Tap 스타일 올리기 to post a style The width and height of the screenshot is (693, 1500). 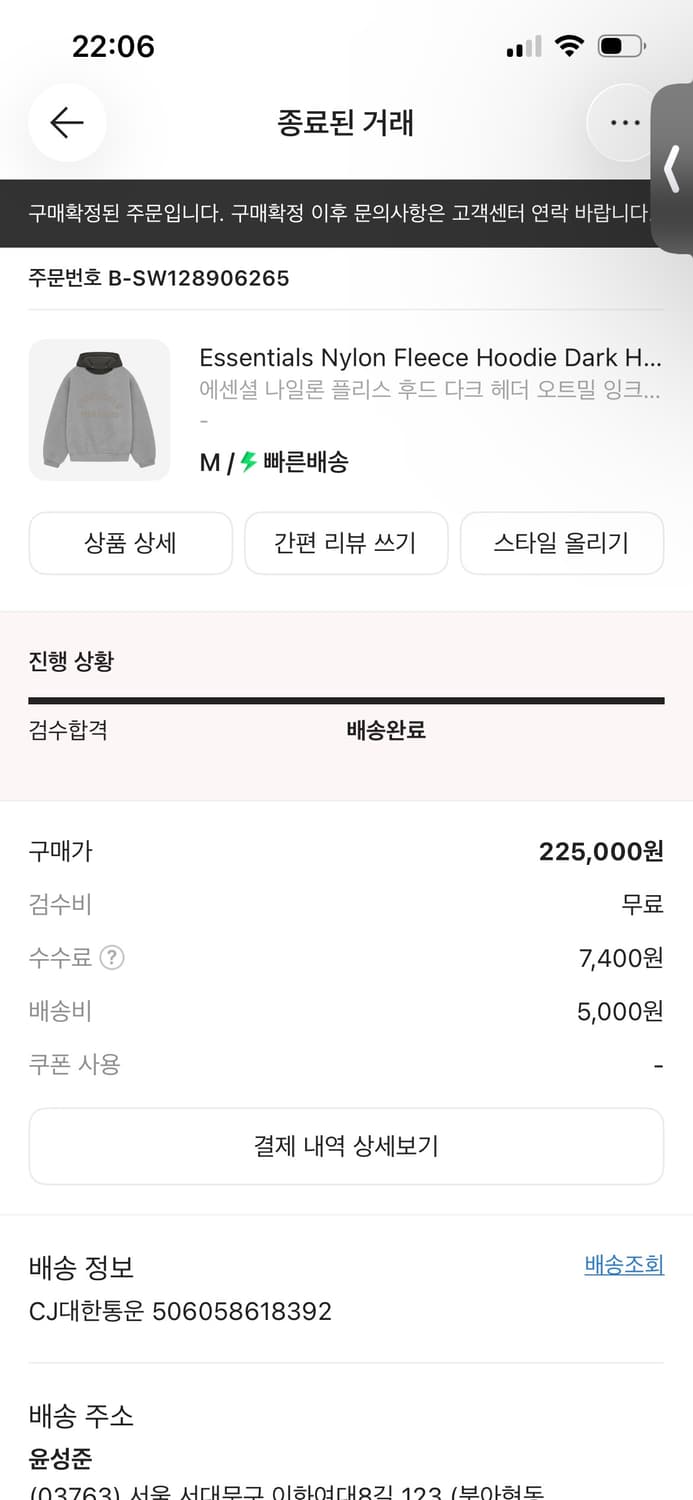tap(561, 543)
